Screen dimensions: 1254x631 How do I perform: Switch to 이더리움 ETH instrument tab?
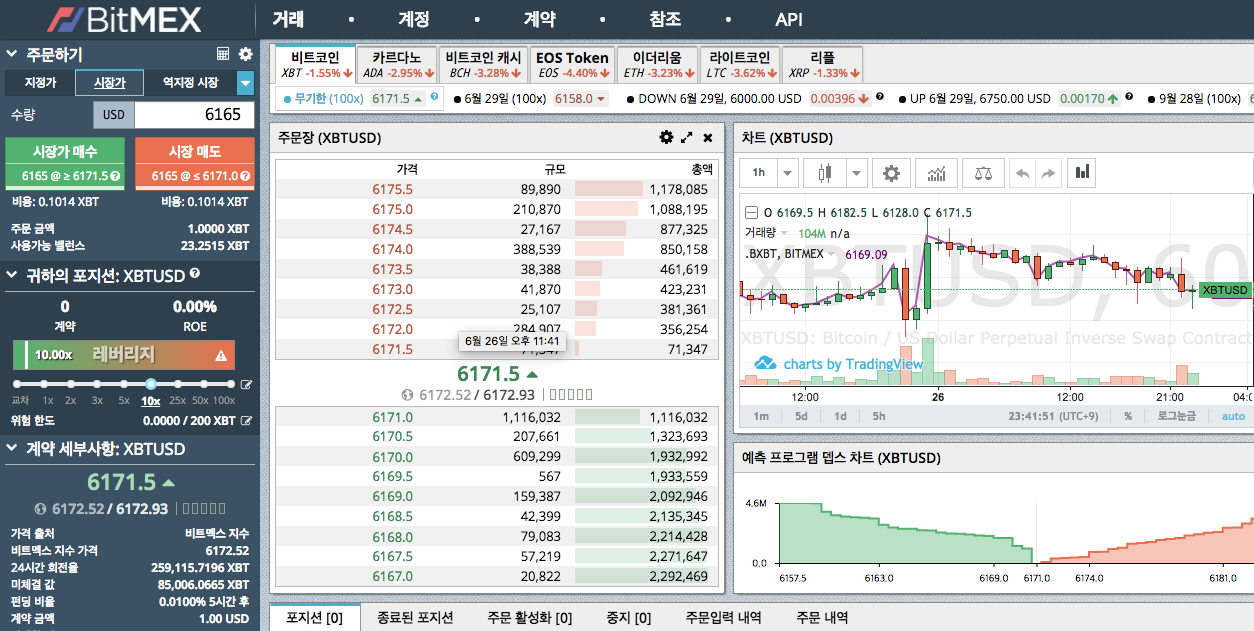coord(656,64)
